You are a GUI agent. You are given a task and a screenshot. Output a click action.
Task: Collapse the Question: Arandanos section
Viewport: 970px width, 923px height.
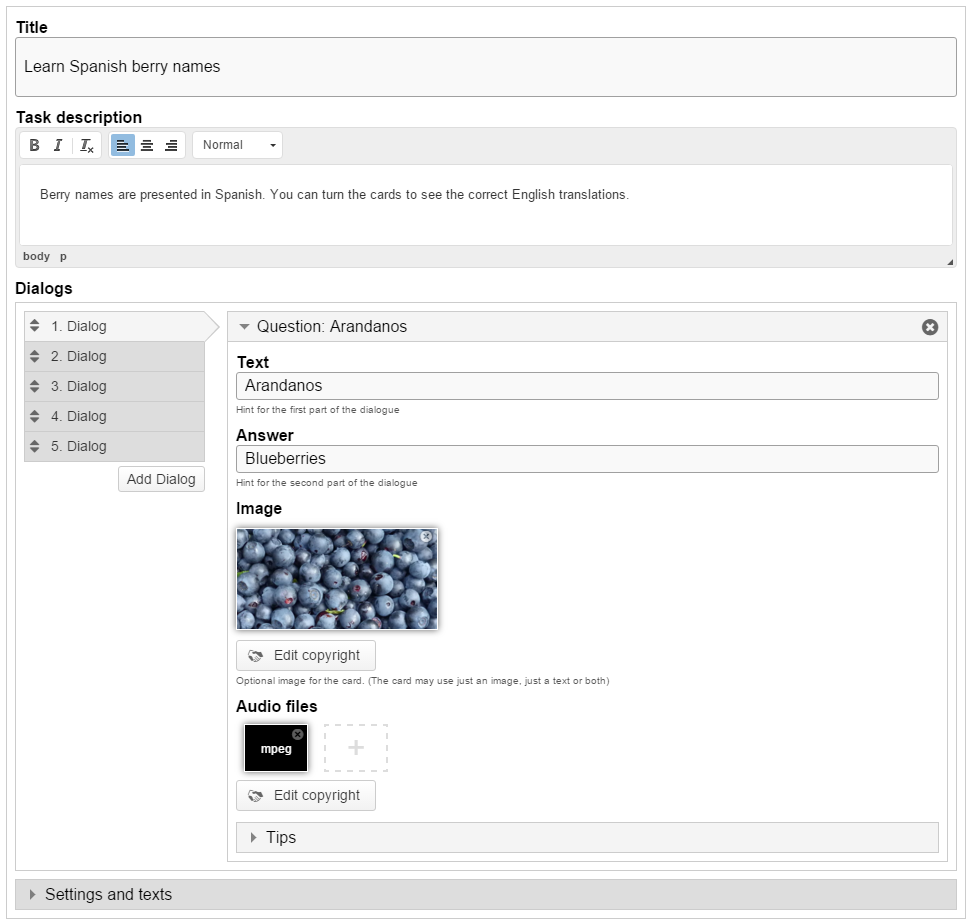[x=244, y=327]
